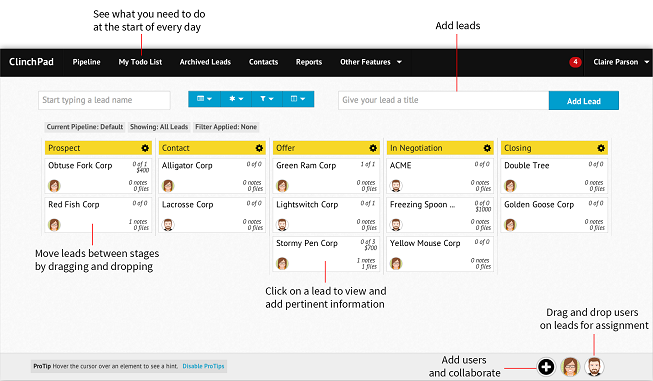
Task: Click the assignee avatar on Green Ram Corp
Action: (282, 185)
